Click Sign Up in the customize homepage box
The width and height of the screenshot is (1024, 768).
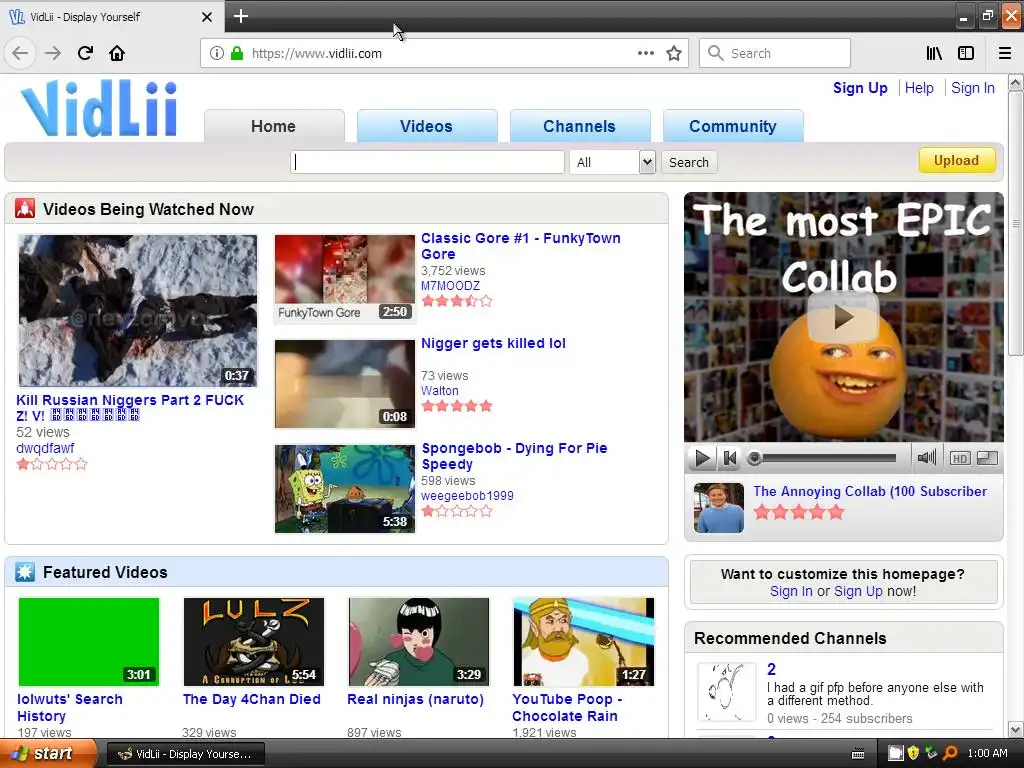tap(858, 591)
